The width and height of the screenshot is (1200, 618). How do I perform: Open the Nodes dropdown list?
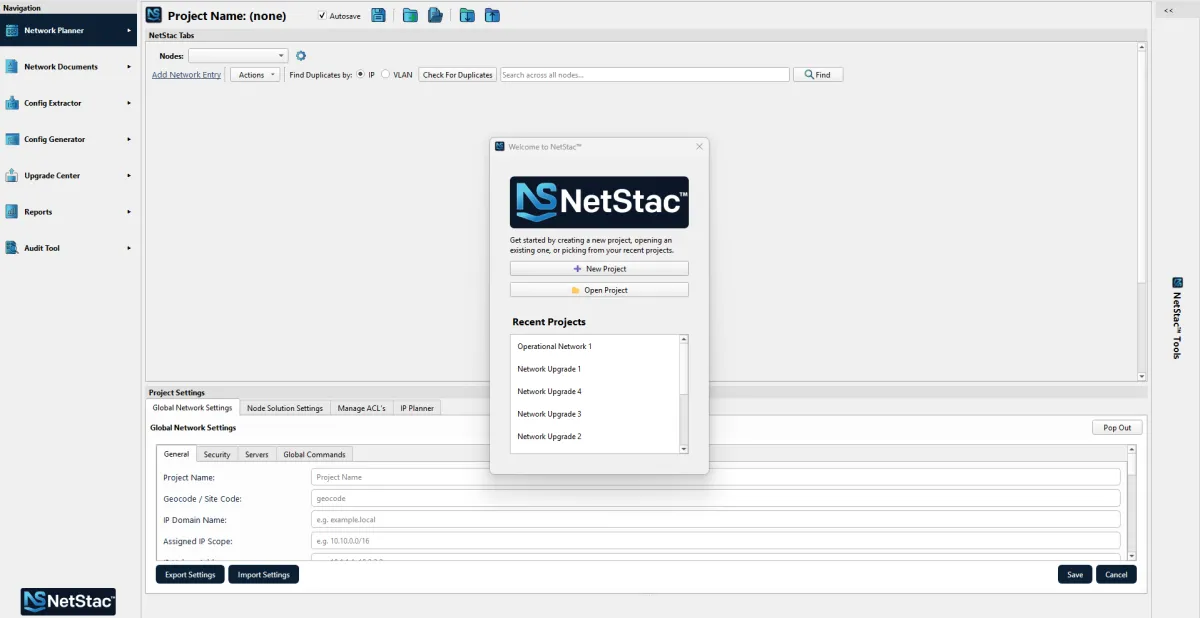tap(238, 56)
